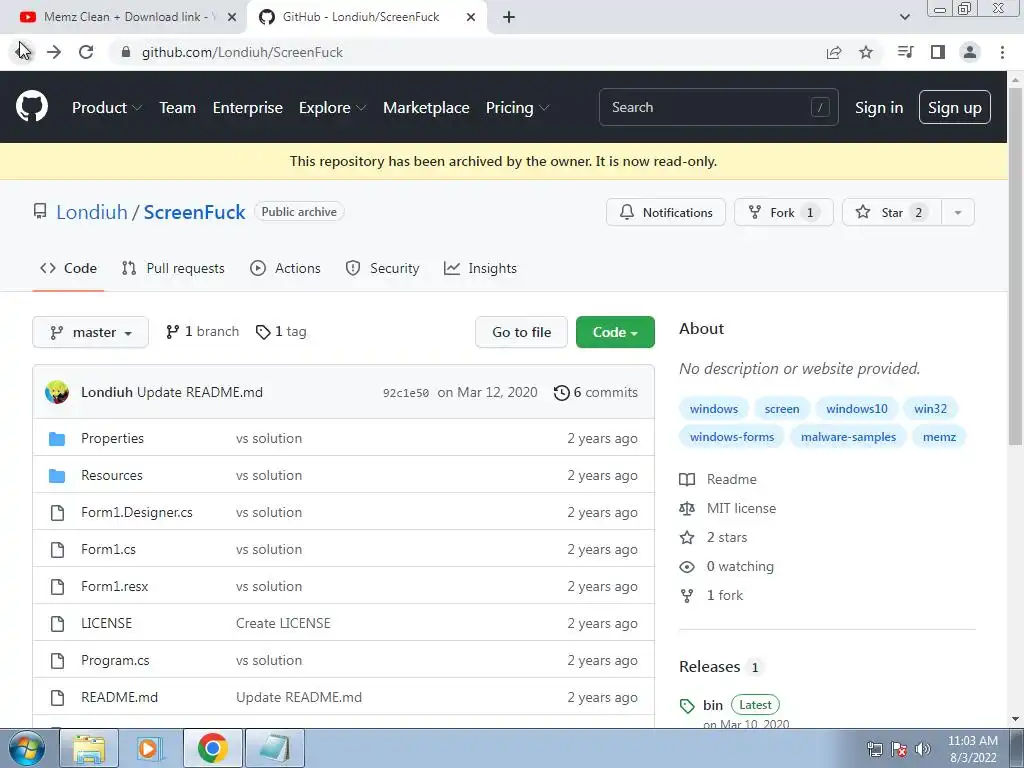
Task: Click the Londiuh user avatar in commit row
Action: 57,392
